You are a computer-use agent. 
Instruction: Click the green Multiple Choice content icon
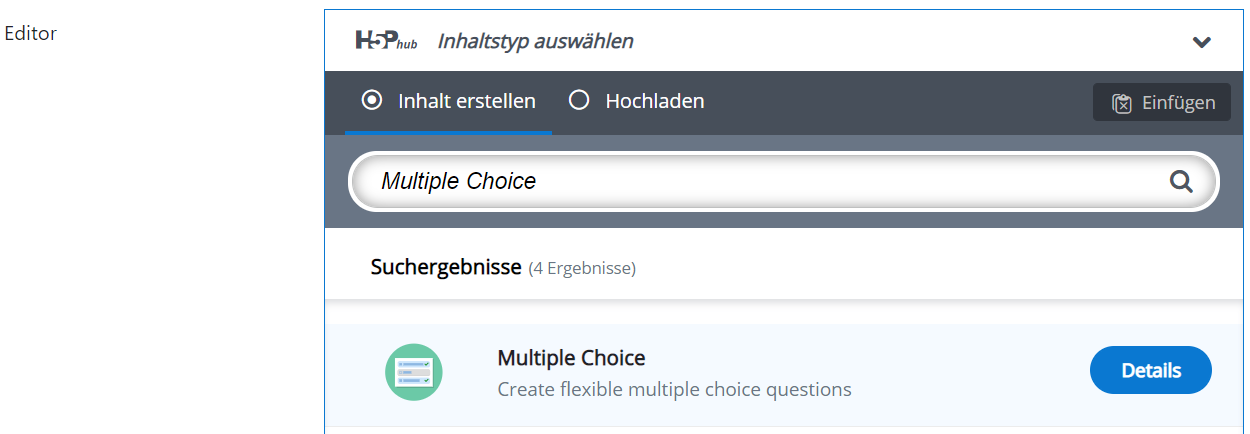point(413,372)
